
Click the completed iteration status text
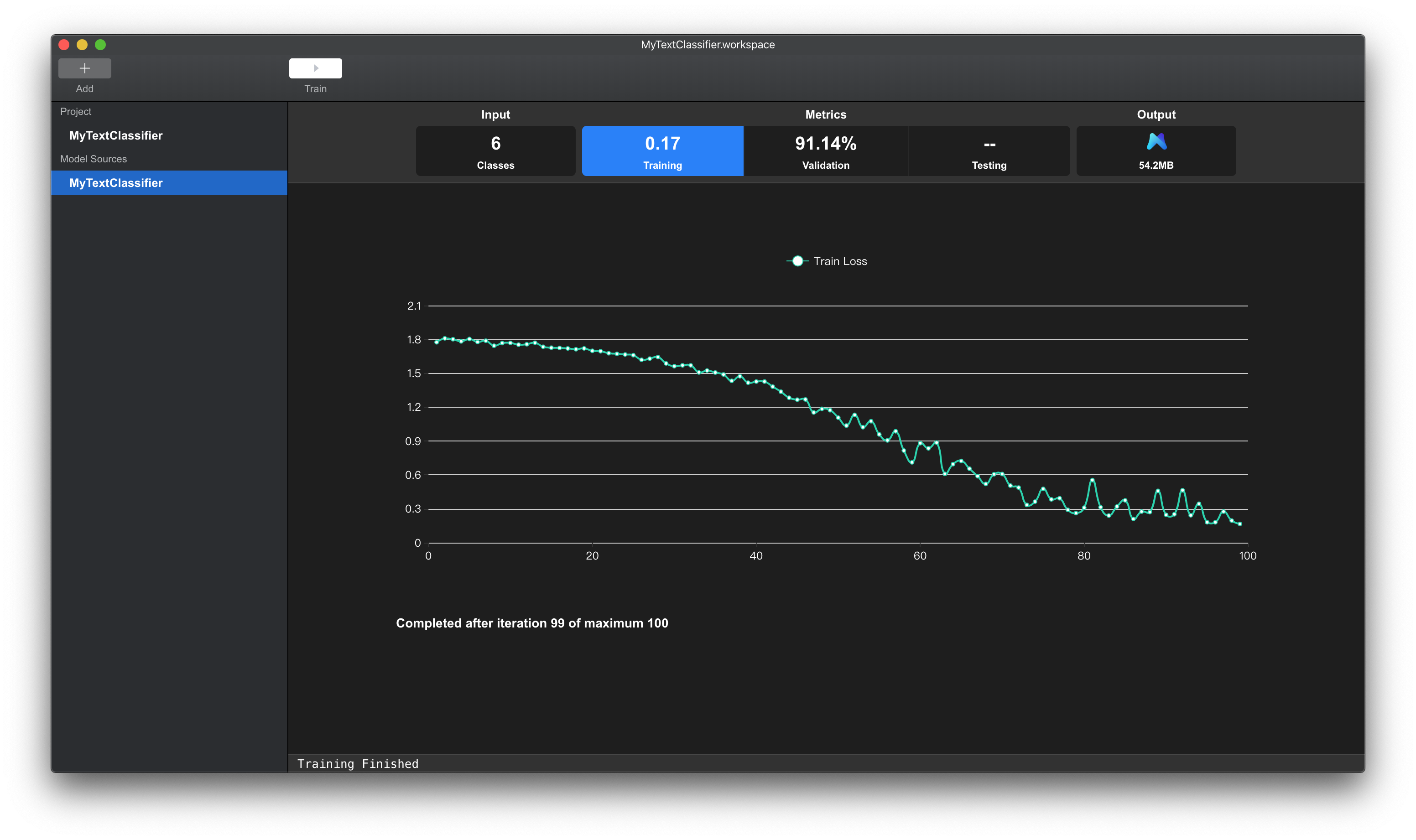[x=531, y=623]
